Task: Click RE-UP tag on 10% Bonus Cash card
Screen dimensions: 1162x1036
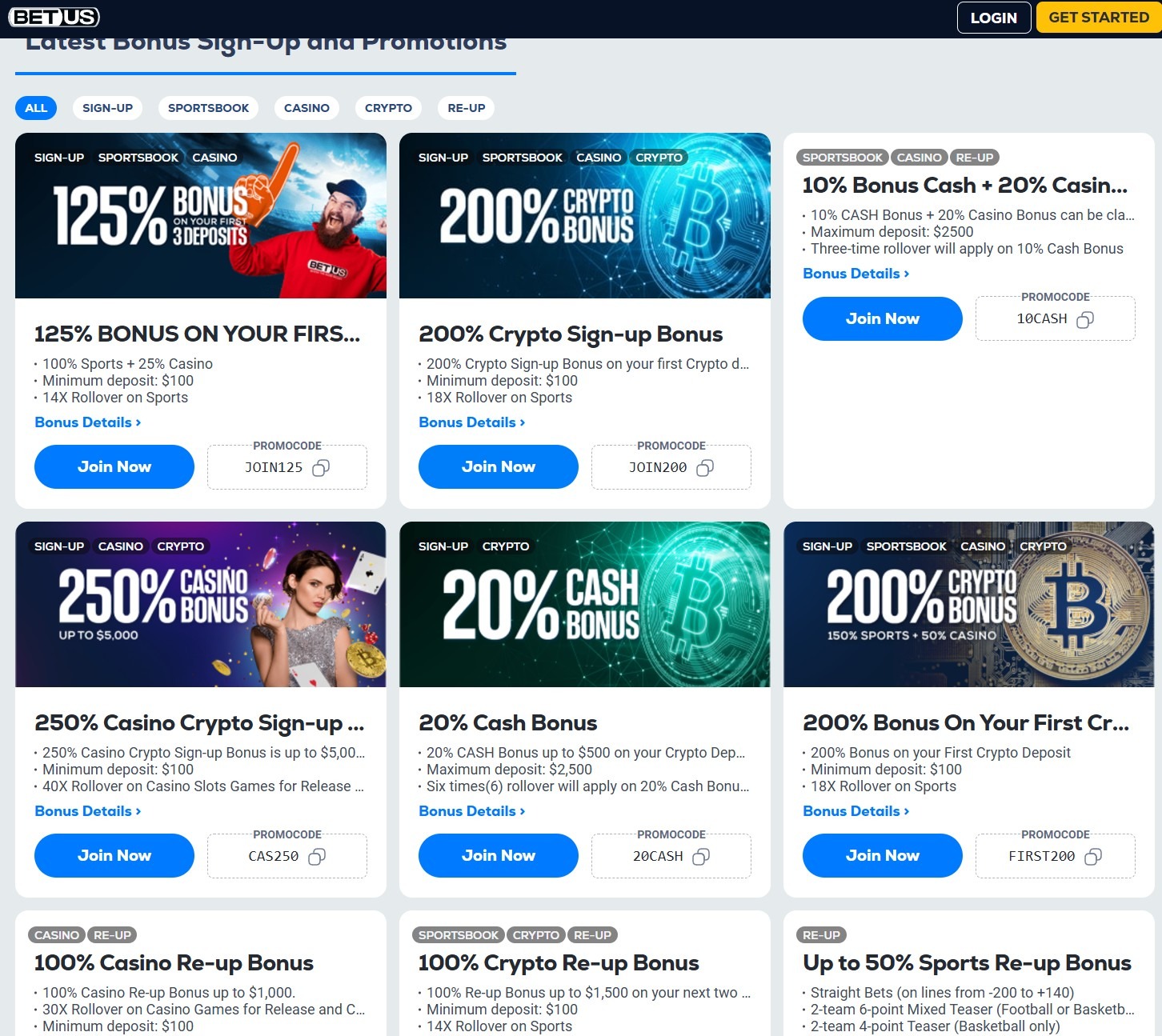Action: pos(975,158)
